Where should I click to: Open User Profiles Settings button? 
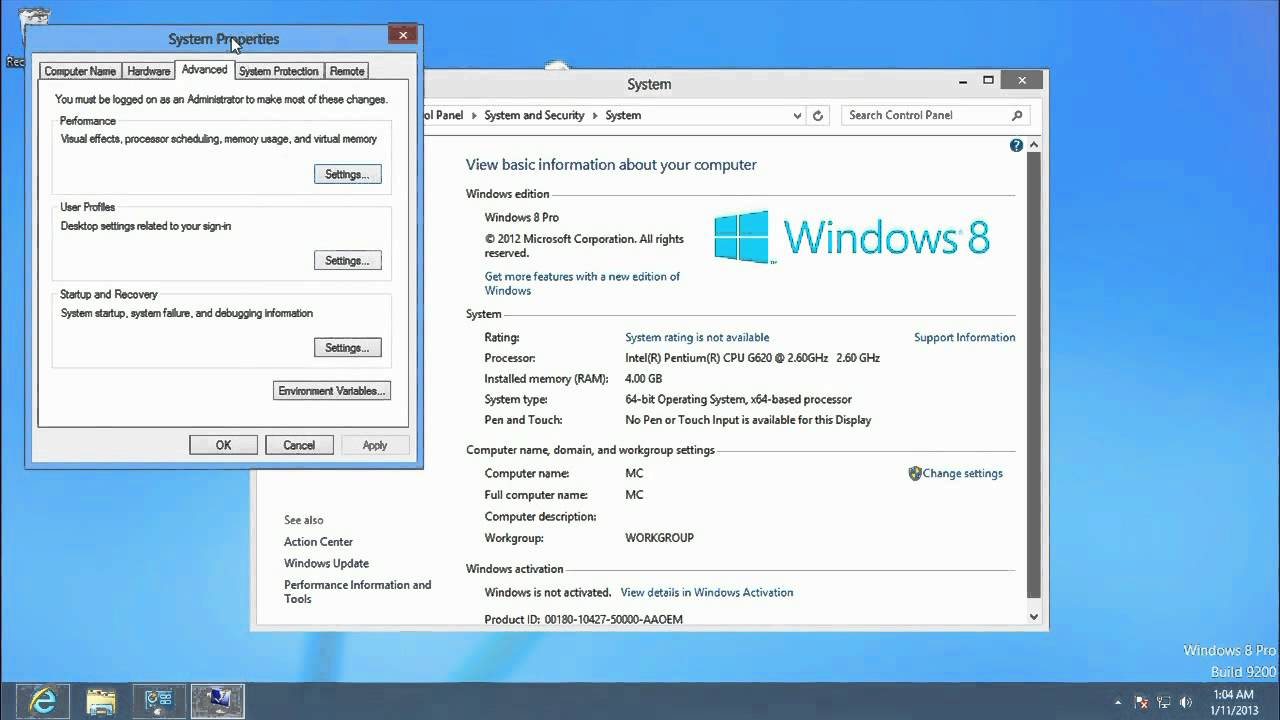point(347,260)
